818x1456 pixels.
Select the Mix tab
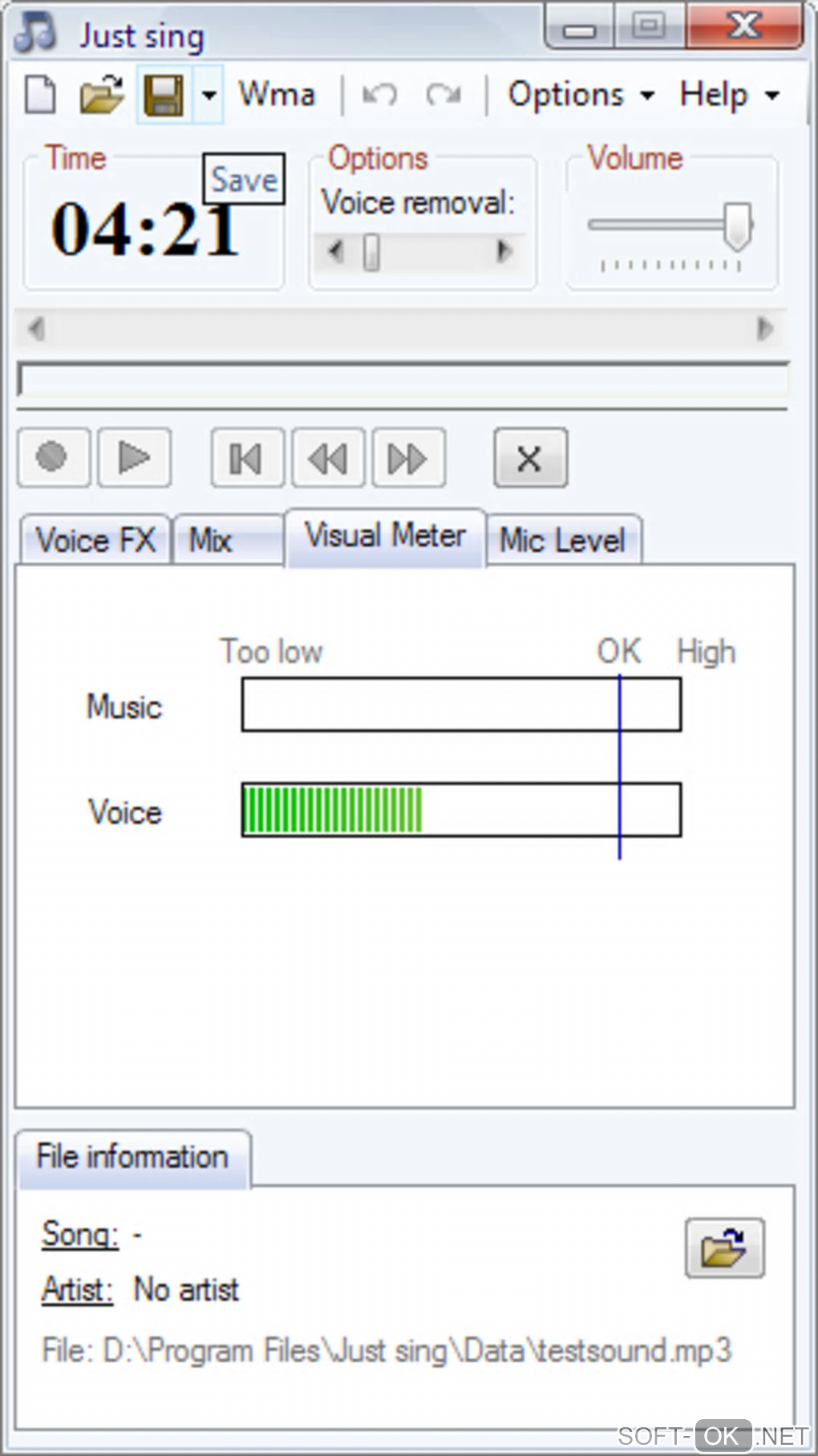point(211,541)
